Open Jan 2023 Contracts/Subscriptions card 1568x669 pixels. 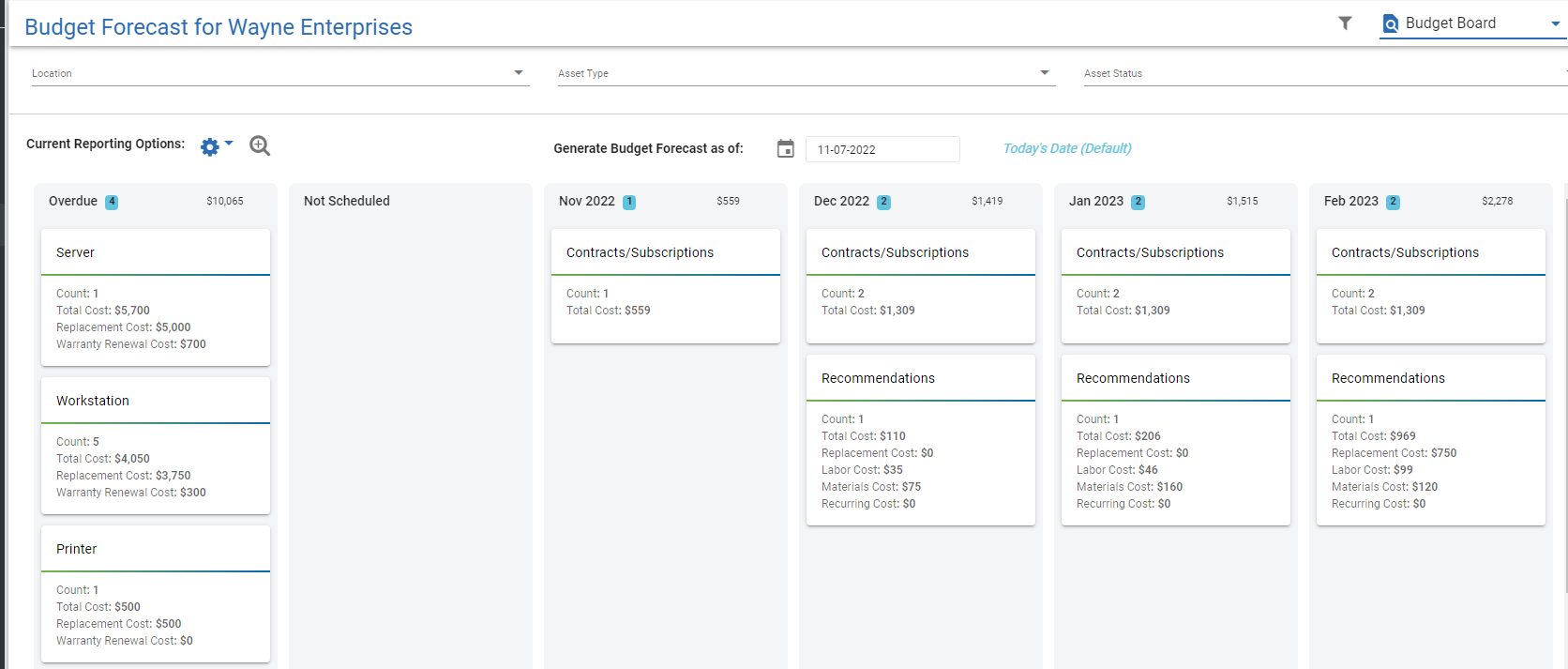pyautogui.click(x=1176, y=285)
